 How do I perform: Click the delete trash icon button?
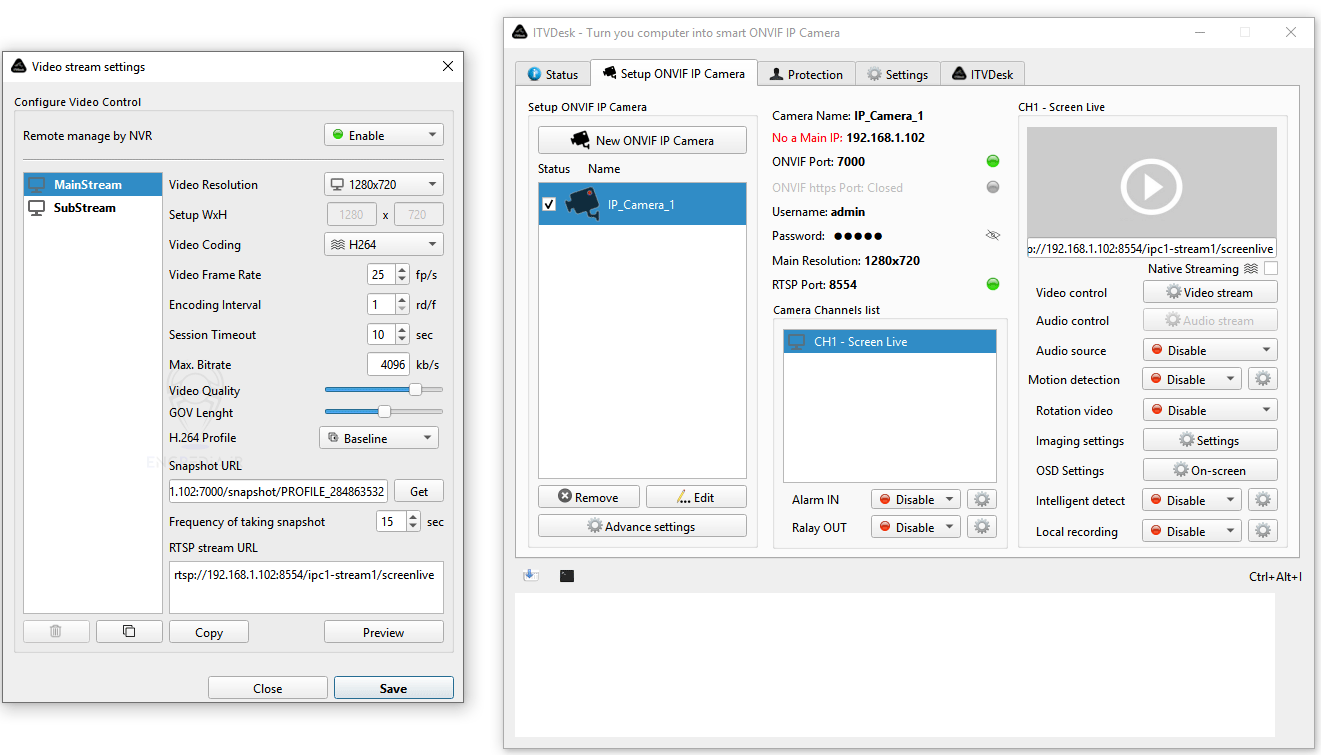tap(56, 632)
